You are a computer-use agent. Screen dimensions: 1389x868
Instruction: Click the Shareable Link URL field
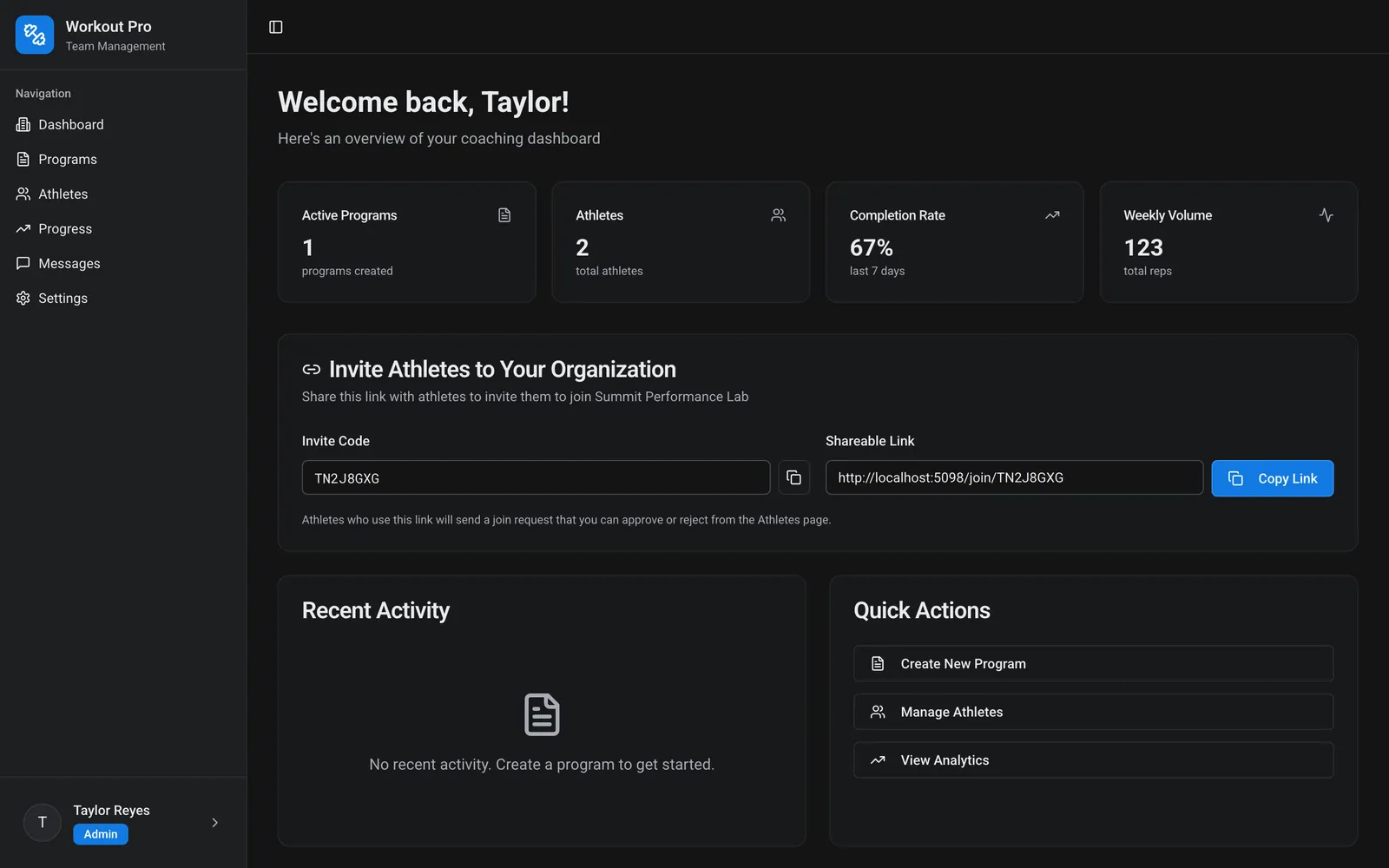coord(1014,477)
